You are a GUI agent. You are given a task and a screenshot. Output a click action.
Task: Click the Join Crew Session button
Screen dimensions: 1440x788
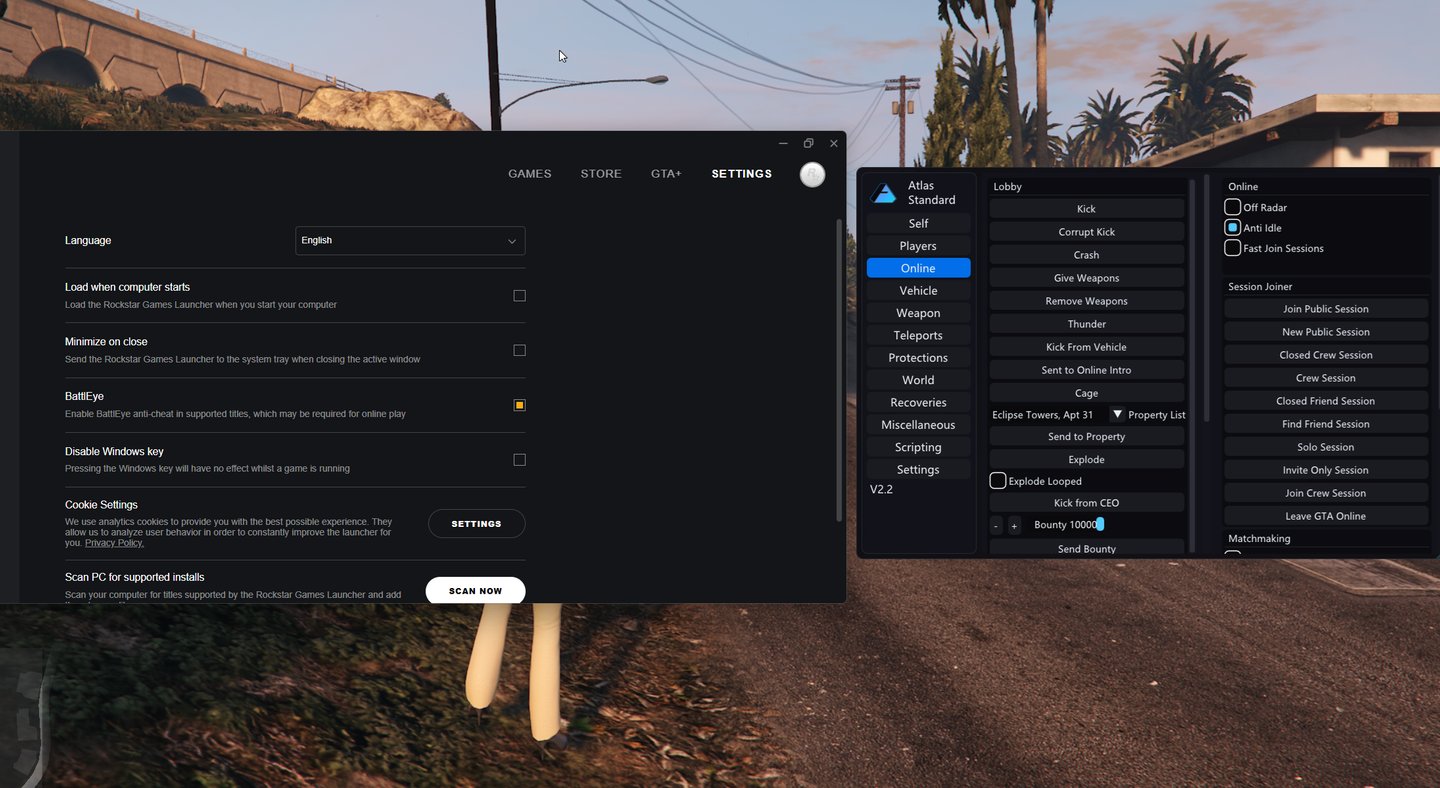[x=1326, y=493]
